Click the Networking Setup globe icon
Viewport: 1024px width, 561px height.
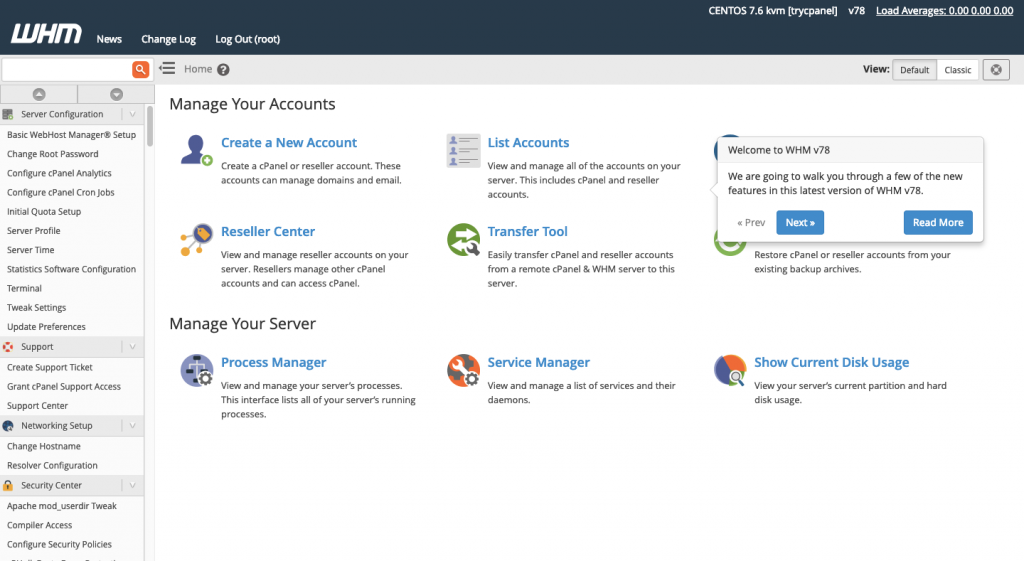[x=8, y=426]
